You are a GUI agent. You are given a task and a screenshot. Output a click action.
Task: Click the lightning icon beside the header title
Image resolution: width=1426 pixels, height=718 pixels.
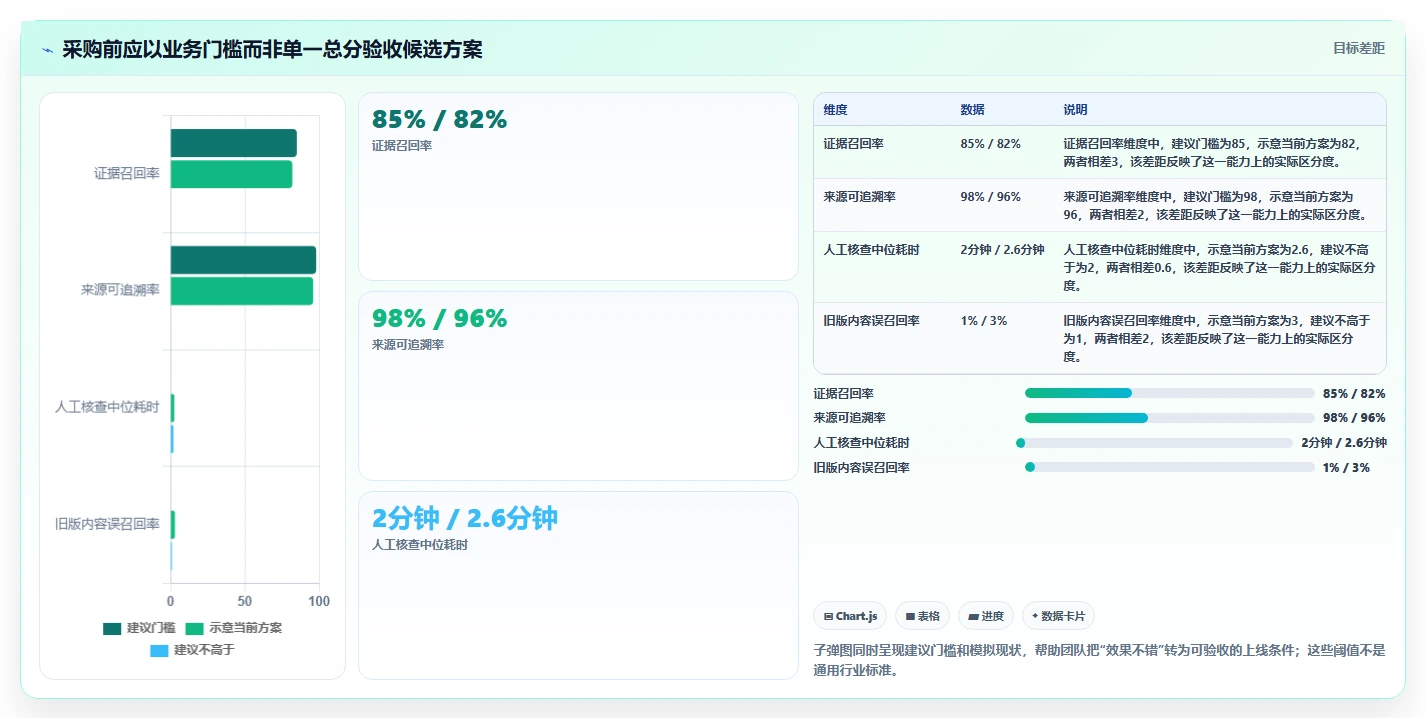pos(47,50)
